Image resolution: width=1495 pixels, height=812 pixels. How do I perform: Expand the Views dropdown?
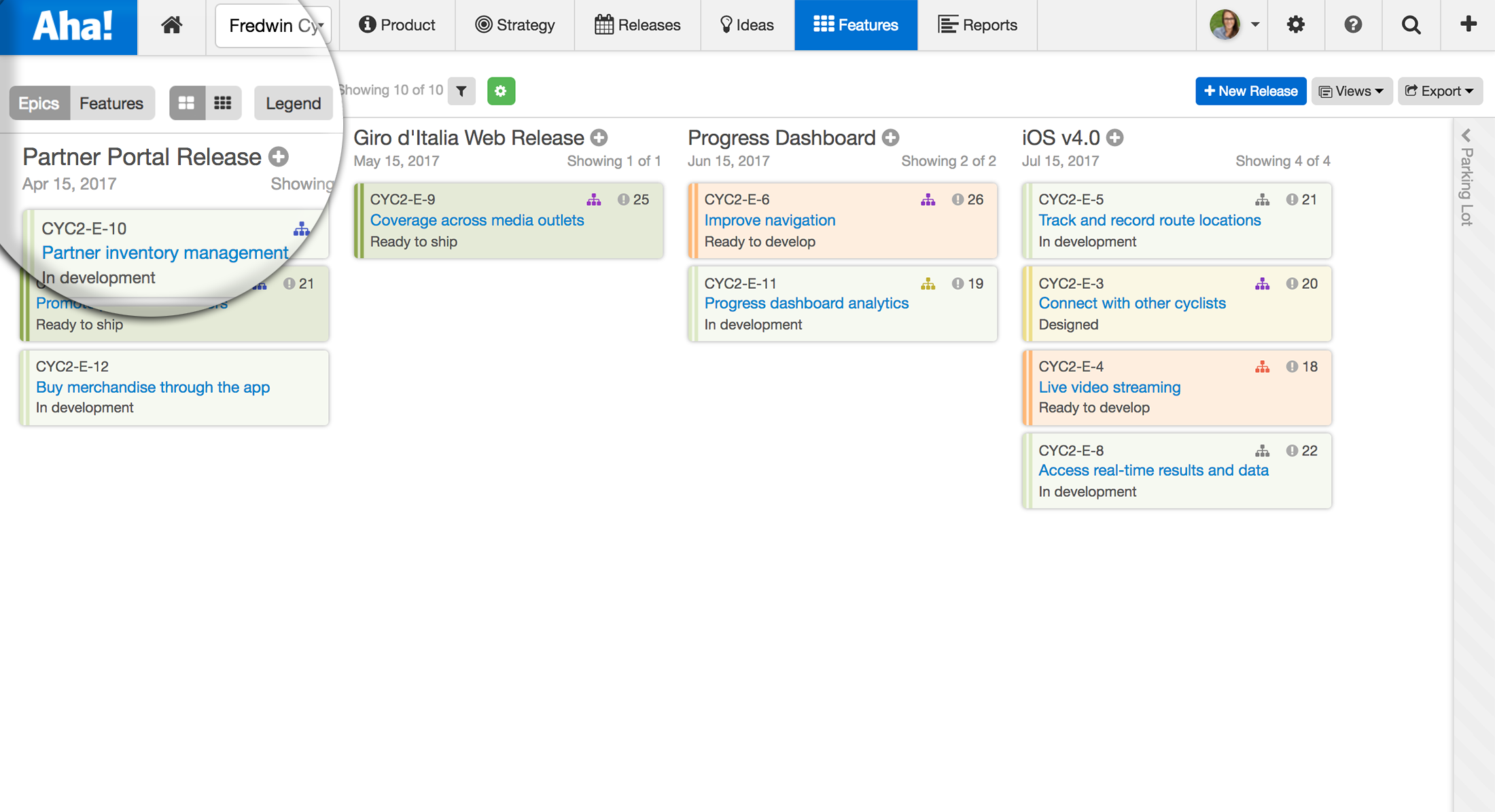click(1352, 91)
